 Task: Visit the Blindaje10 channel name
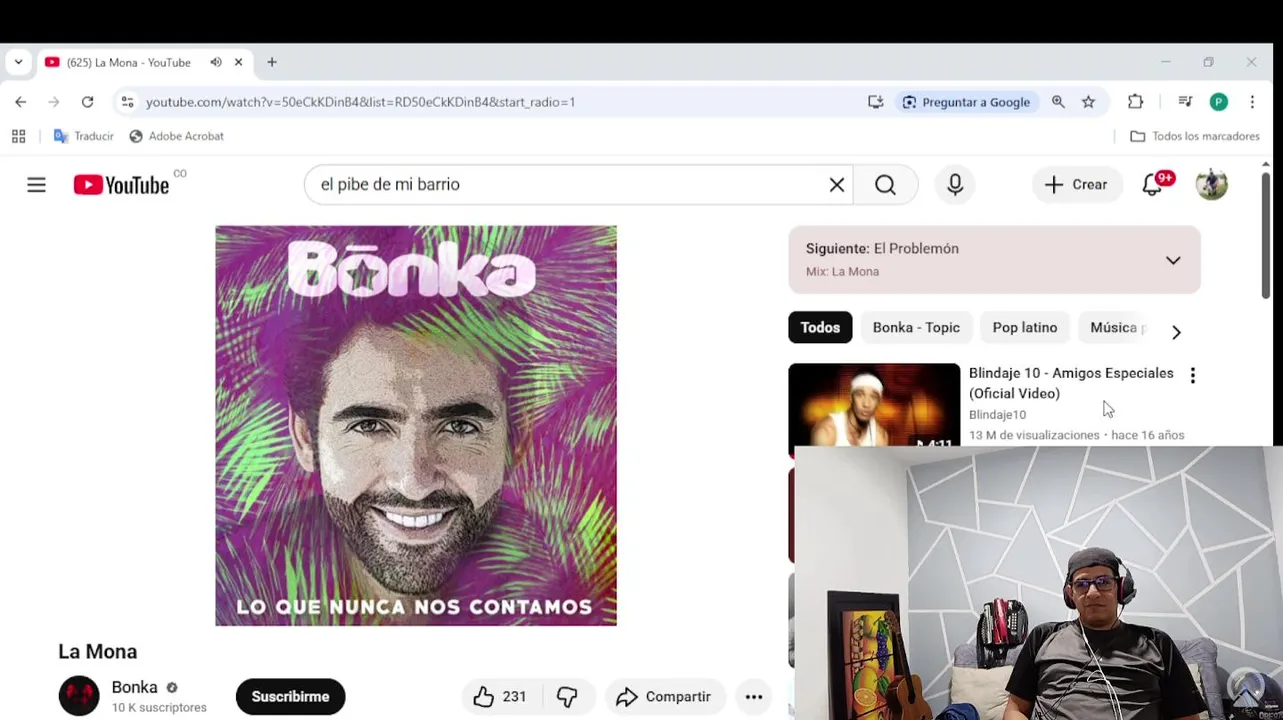pyautogui.click(x=997, y=415)
